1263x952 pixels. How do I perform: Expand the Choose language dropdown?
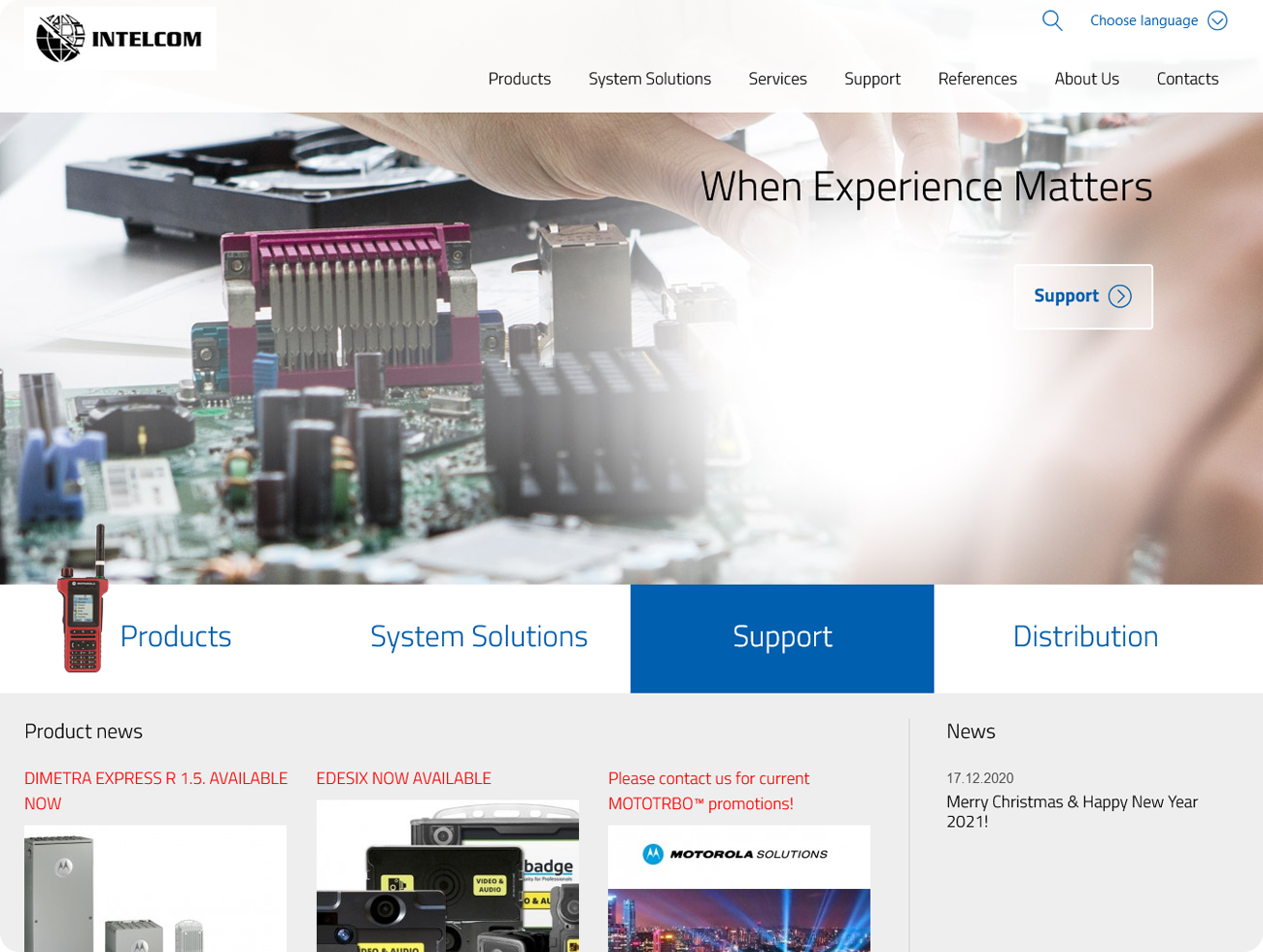click(1144, 20)
